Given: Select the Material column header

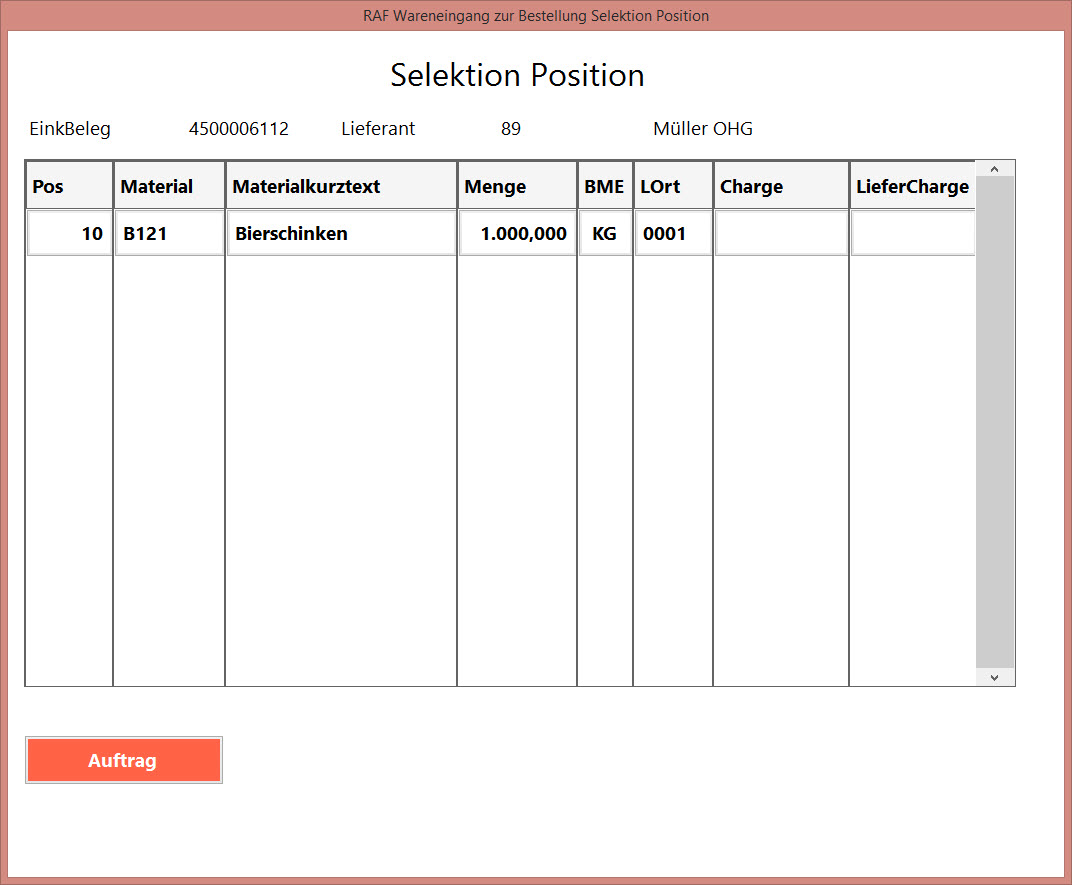Looking at the screenshot, I should coord(169,186).
